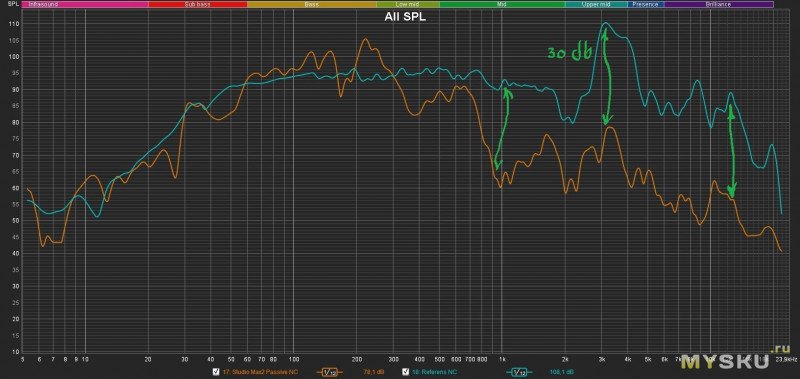800x379 pixels.
Task: Select the Brilliance frequency band
Action: point(718,4)
